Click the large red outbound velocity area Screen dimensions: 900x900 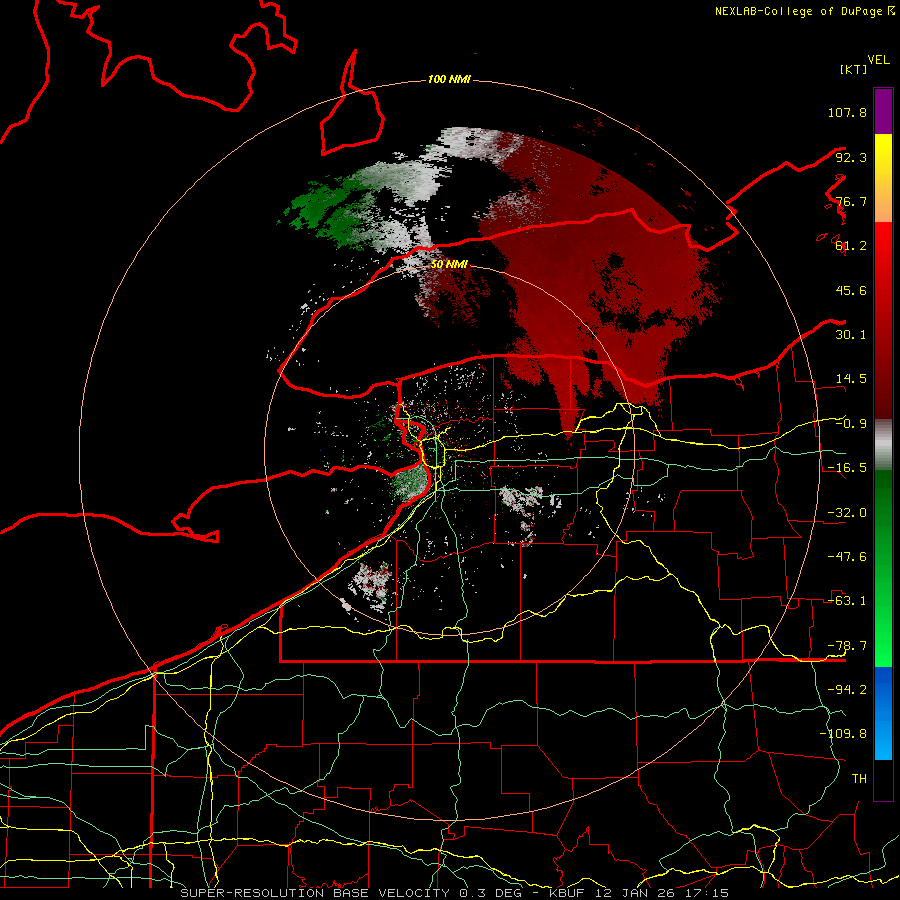point(597,270)
